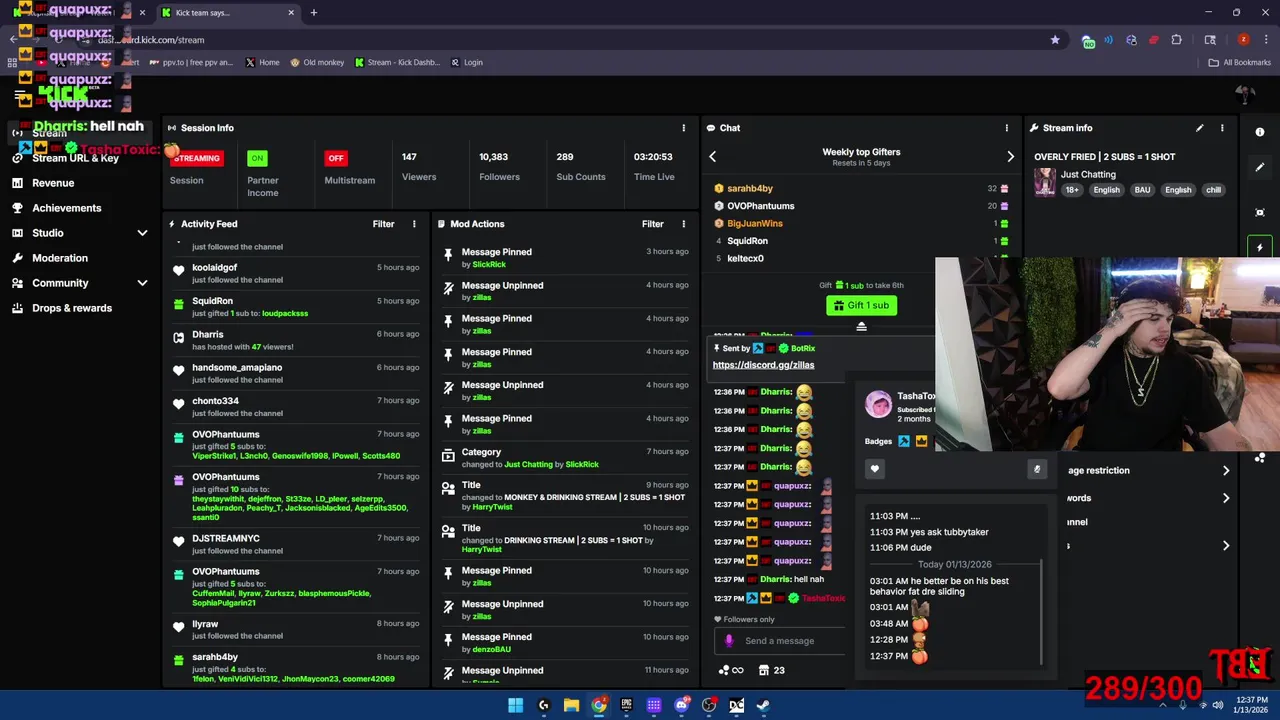Click the red STREAMING session badge
This screenshot has width=1280, height=720.
(x=196, y=158)
